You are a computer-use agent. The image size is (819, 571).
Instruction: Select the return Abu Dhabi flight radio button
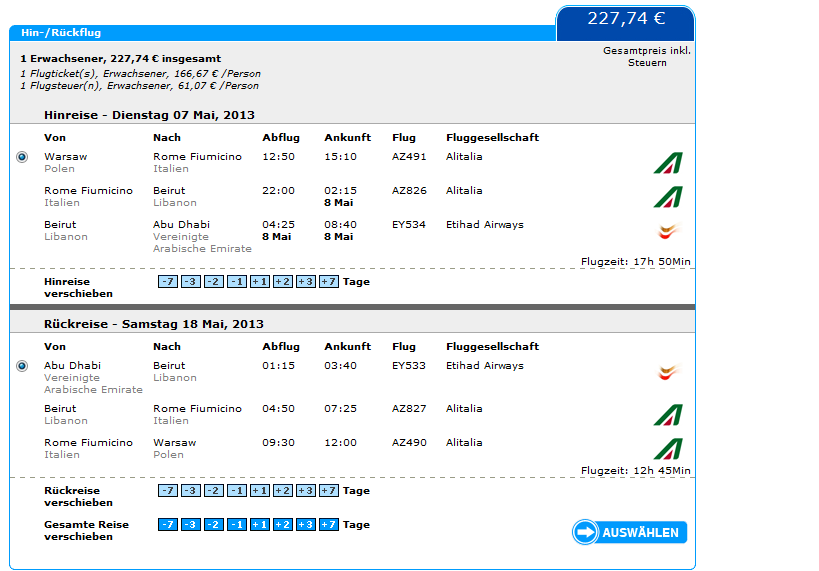coord(22,366)
